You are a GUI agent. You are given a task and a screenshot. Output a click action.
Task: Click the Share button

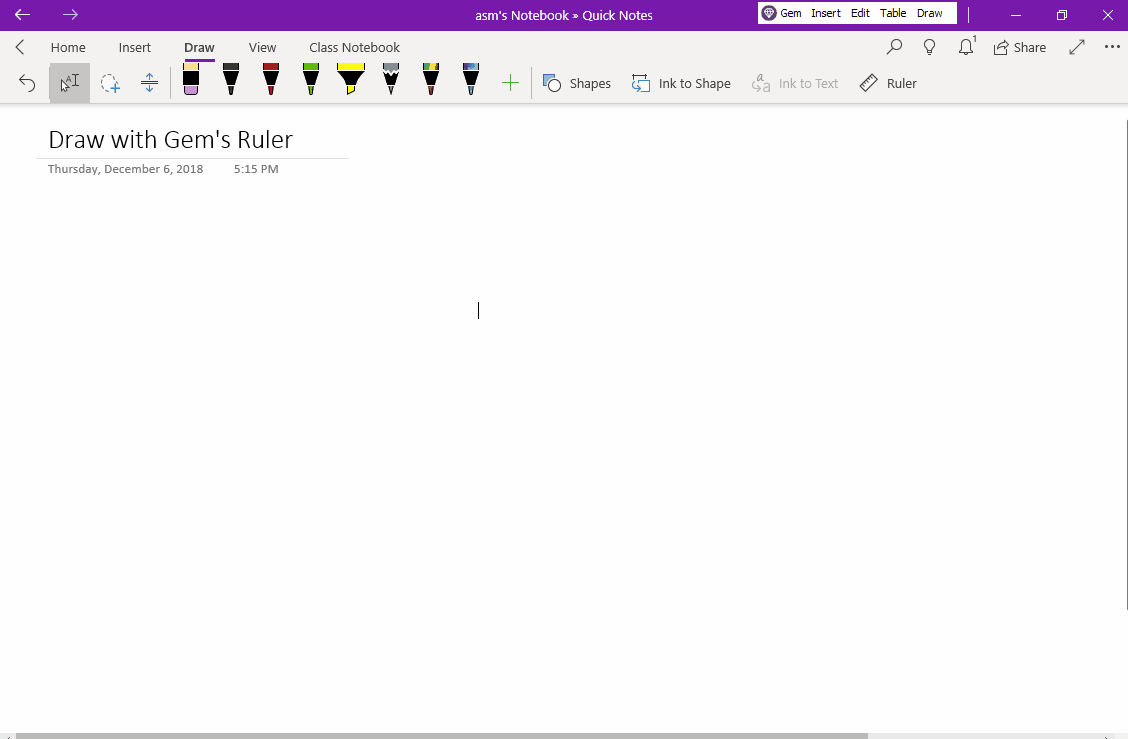1020,47
